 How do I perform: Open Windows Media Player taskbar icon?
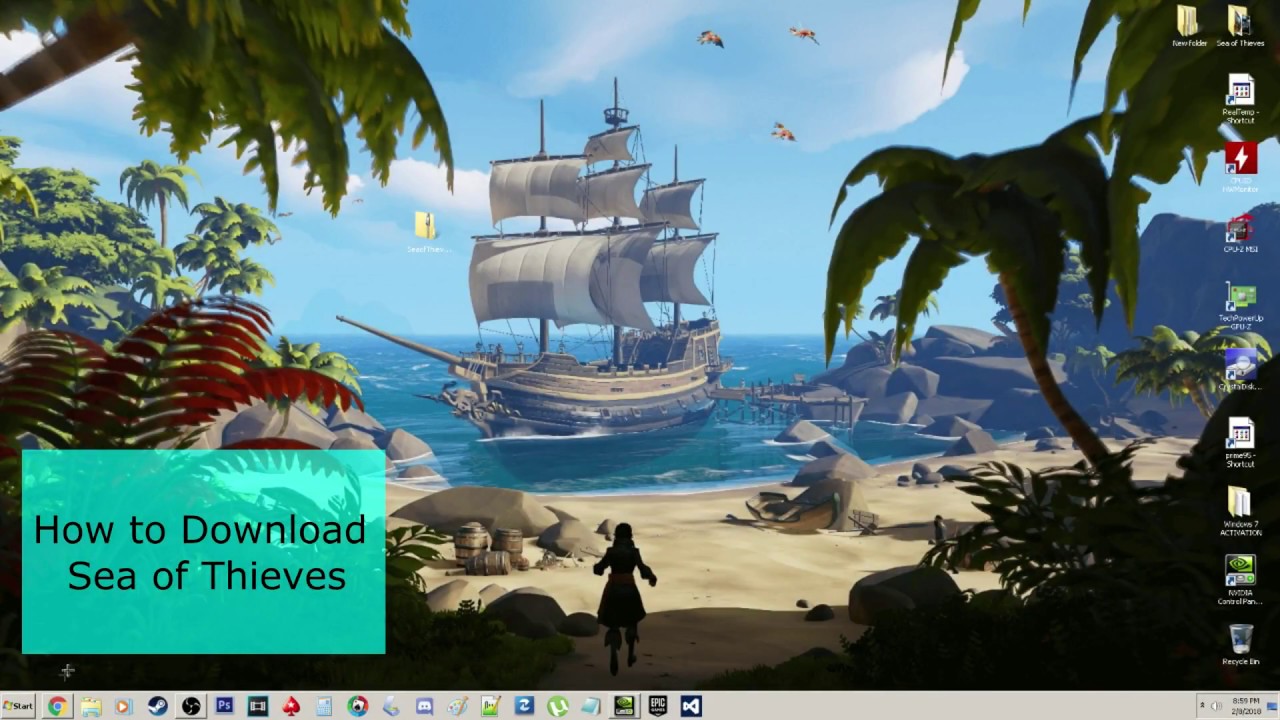click(x=123, y=706)
